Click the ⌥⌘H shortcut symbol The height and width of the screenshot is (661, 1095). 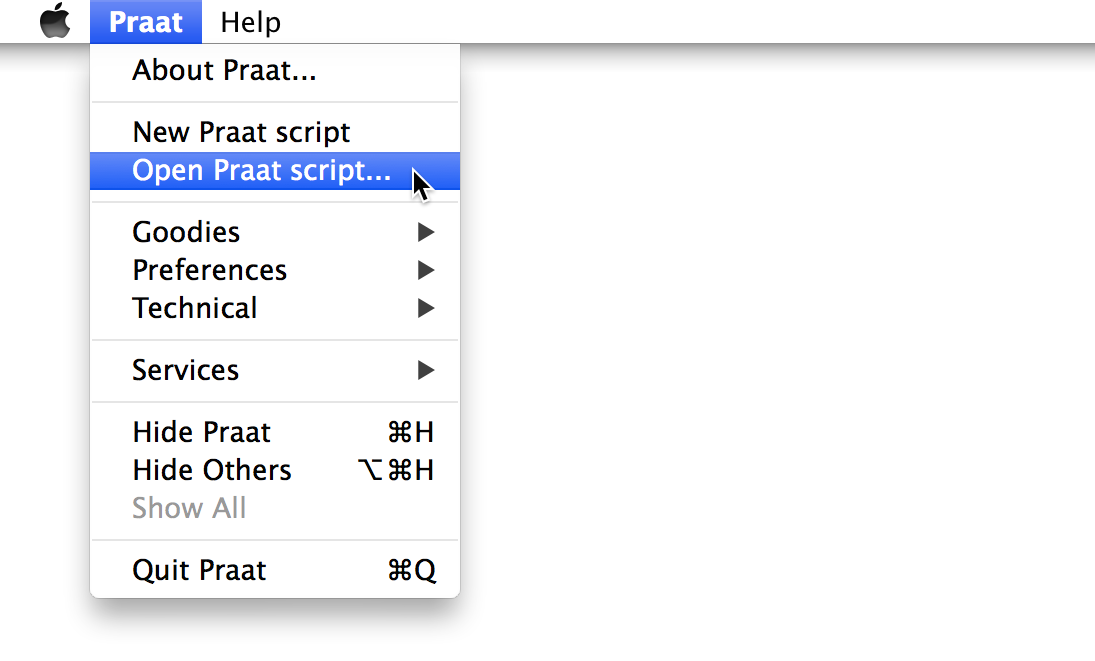tap(395, 470)
